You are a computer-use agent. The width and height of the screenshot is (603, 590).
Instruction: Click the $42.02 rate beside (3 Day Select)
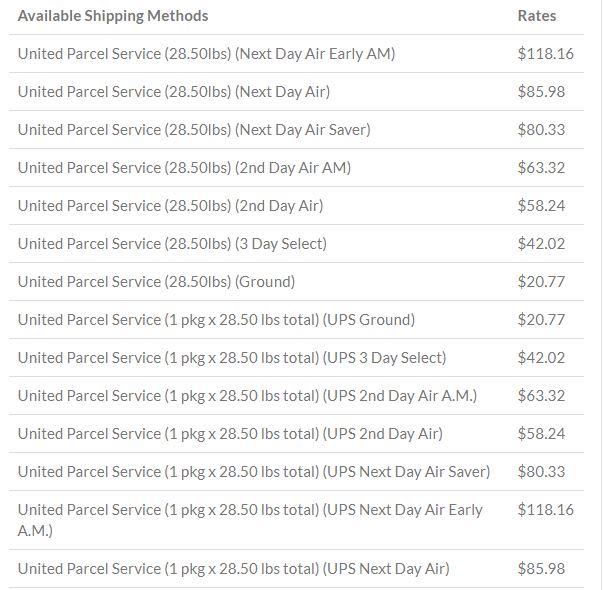click(x=541, y=244)
